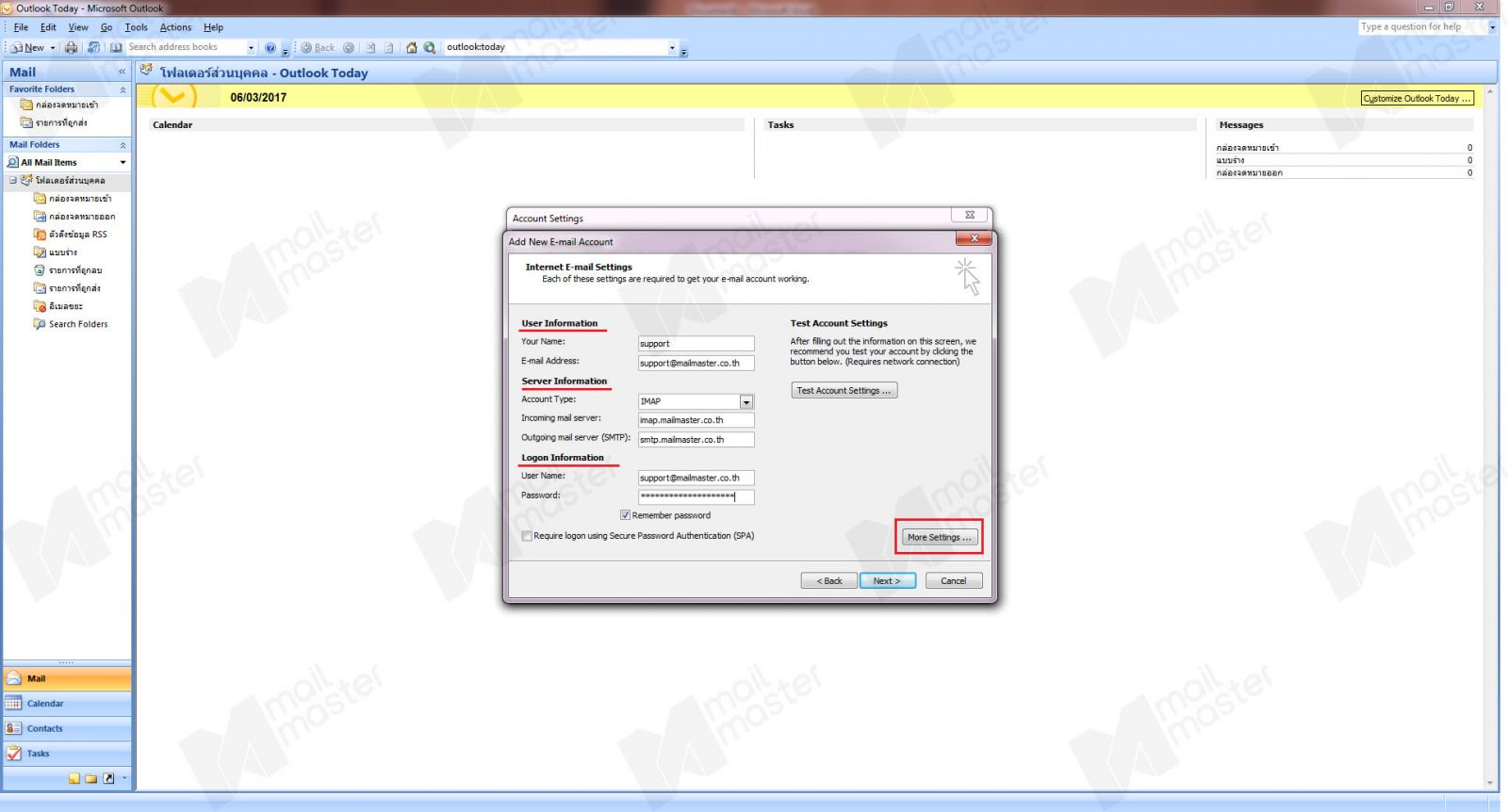Switch to the Tasks pane

coord(67,754)
